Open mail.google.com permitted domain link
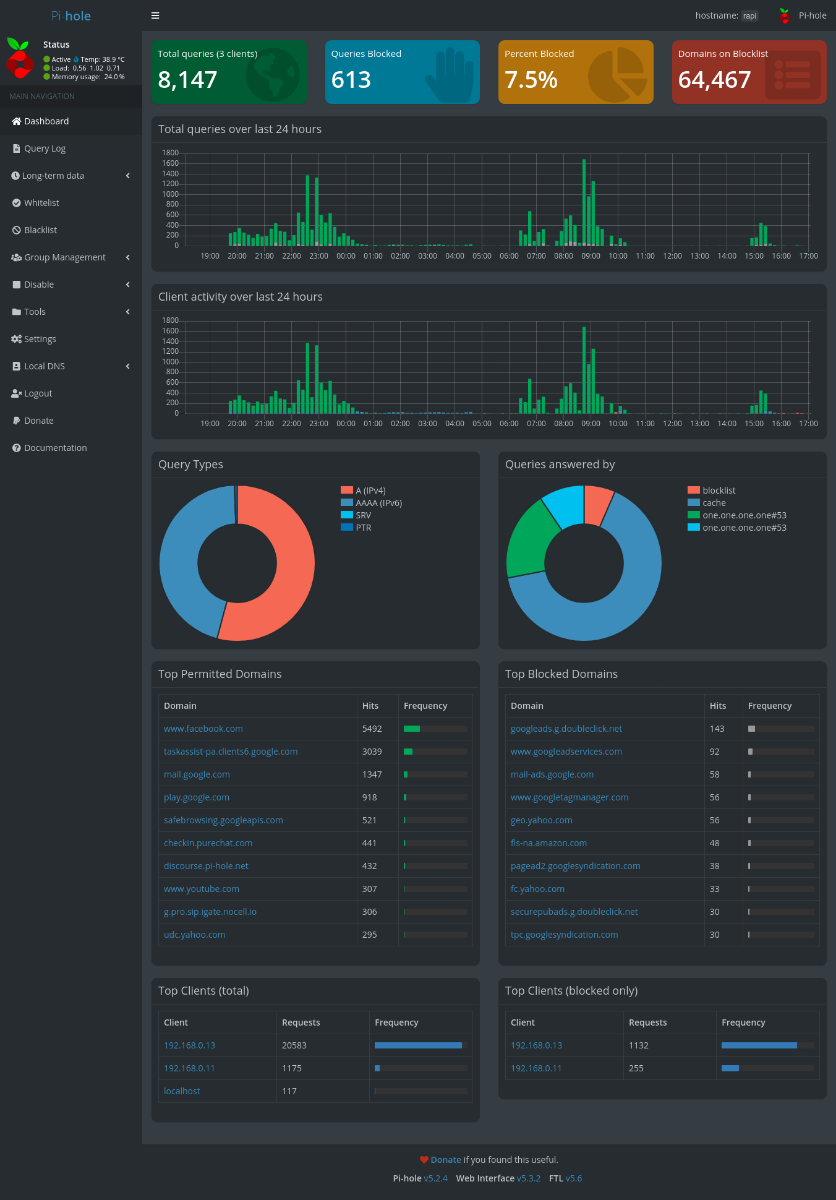The height and width of the screenshot is (1200, 836). (197, 774)
